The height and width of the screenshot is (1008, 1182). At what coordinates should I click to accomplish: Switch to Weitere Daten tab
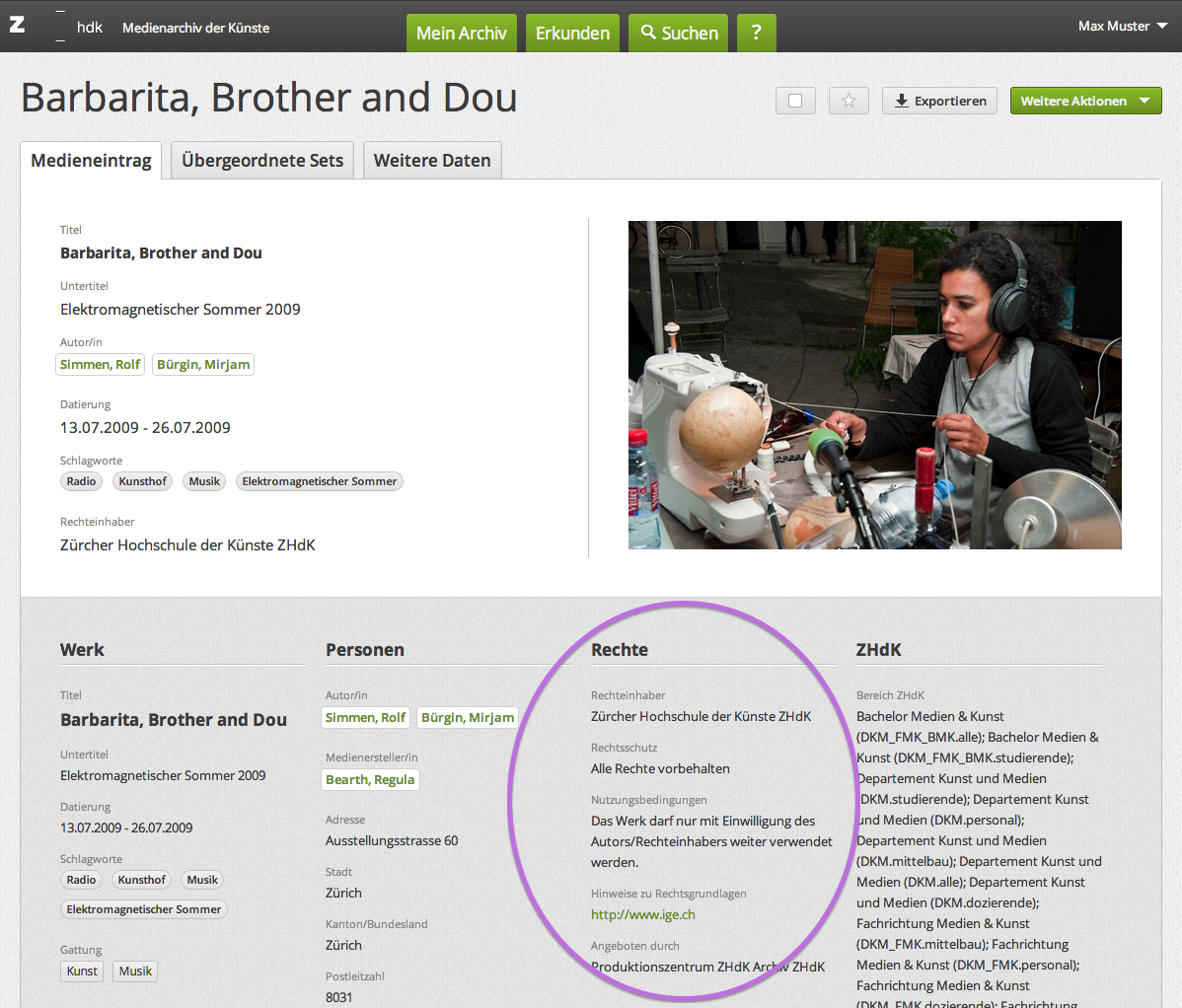click(432, 161)
